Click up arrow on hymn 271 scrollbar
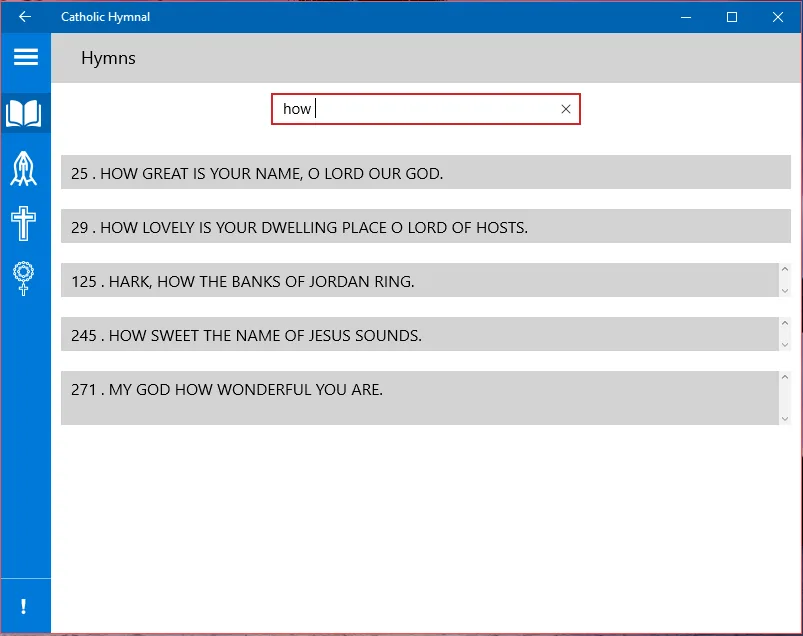Viewport: 803px width, 636px height. [x=785, y=377]
